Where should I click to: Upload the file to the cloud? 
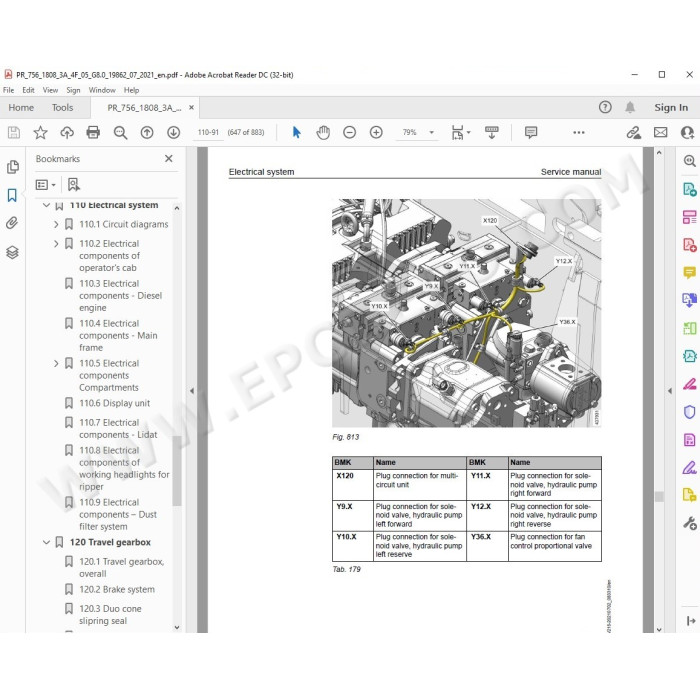pyautogui.click(x=67, y=132)
